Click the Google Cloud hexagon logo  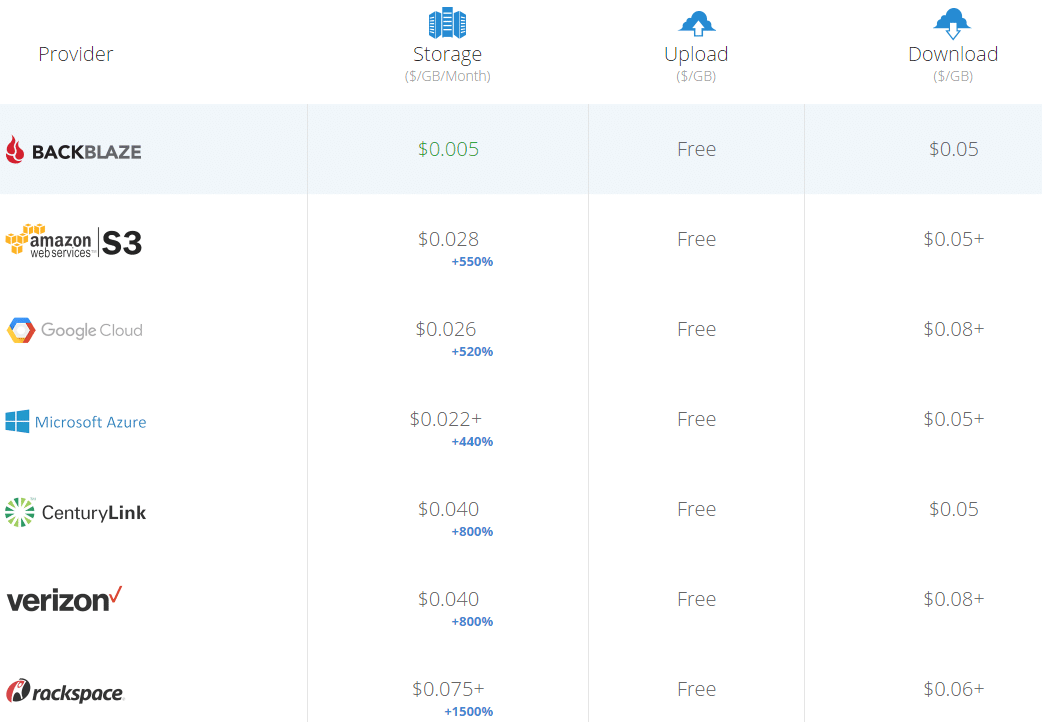point(21,330)
